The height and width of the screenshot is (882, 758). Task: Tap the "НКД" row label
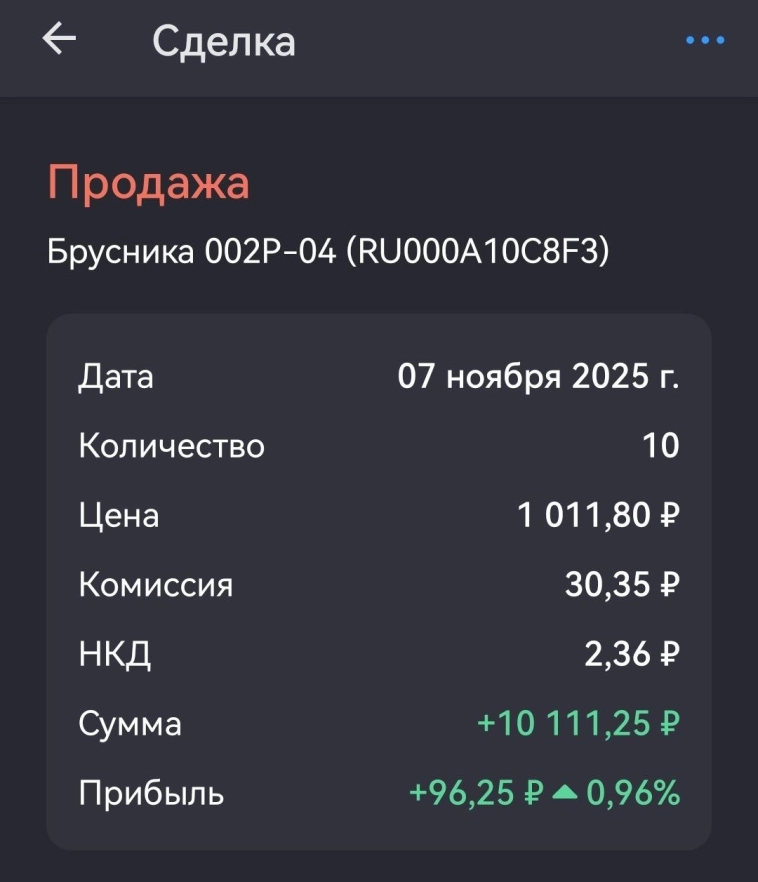coord(115,655)
